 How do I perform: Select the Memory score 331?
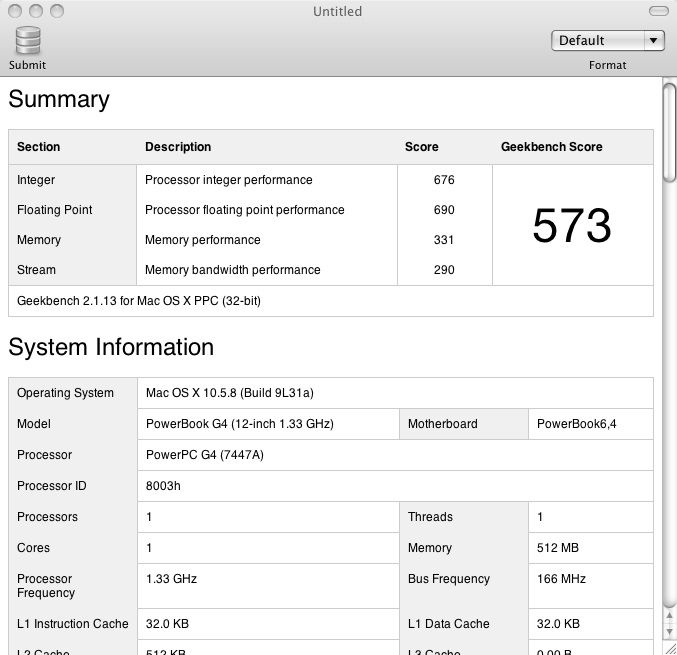click(x=444, y=240)
